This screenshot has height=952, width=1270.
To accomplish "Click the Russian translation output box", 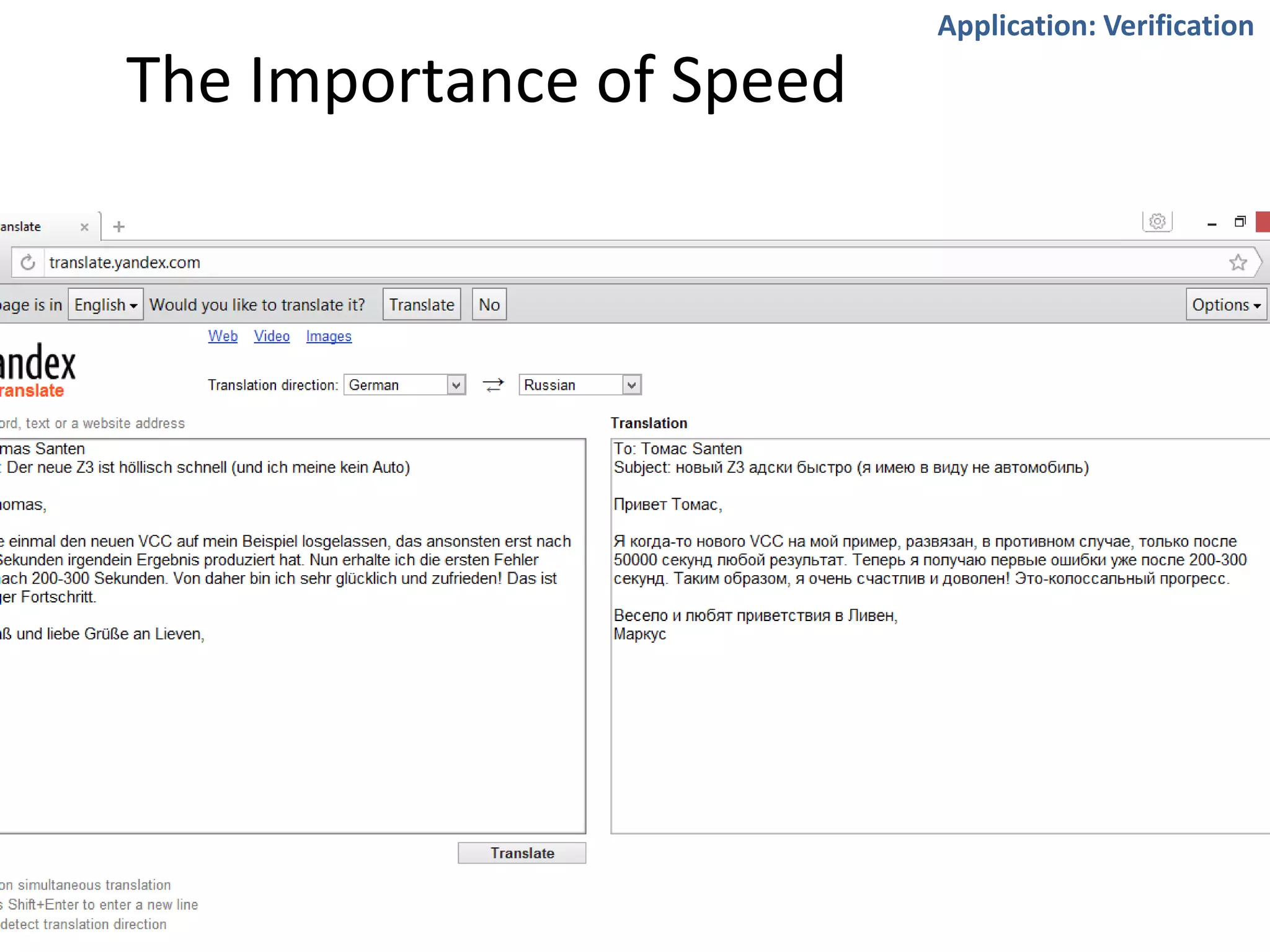I will (x=940, y=636).
